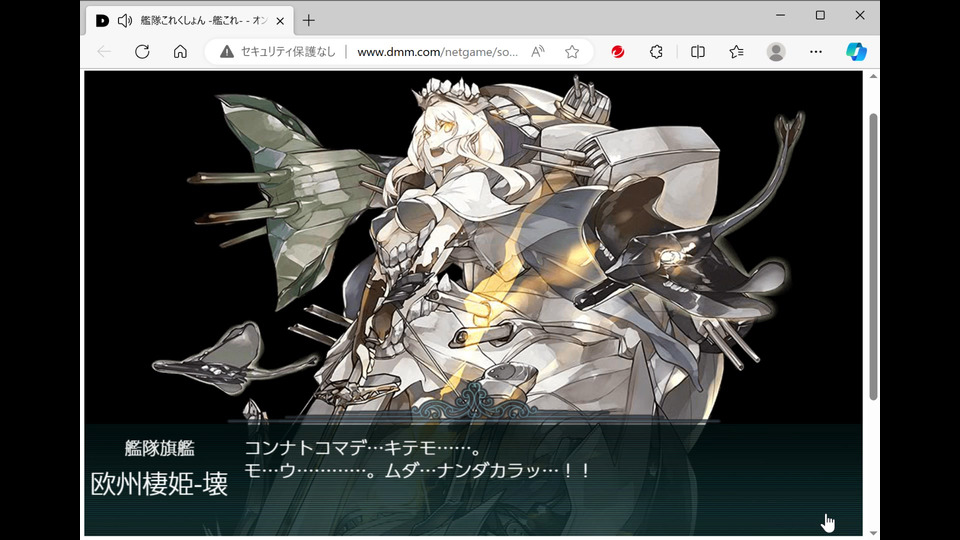Open the user profile avatar
The height and width of the screenshot is (540, 960).
(x=776, y=52)
